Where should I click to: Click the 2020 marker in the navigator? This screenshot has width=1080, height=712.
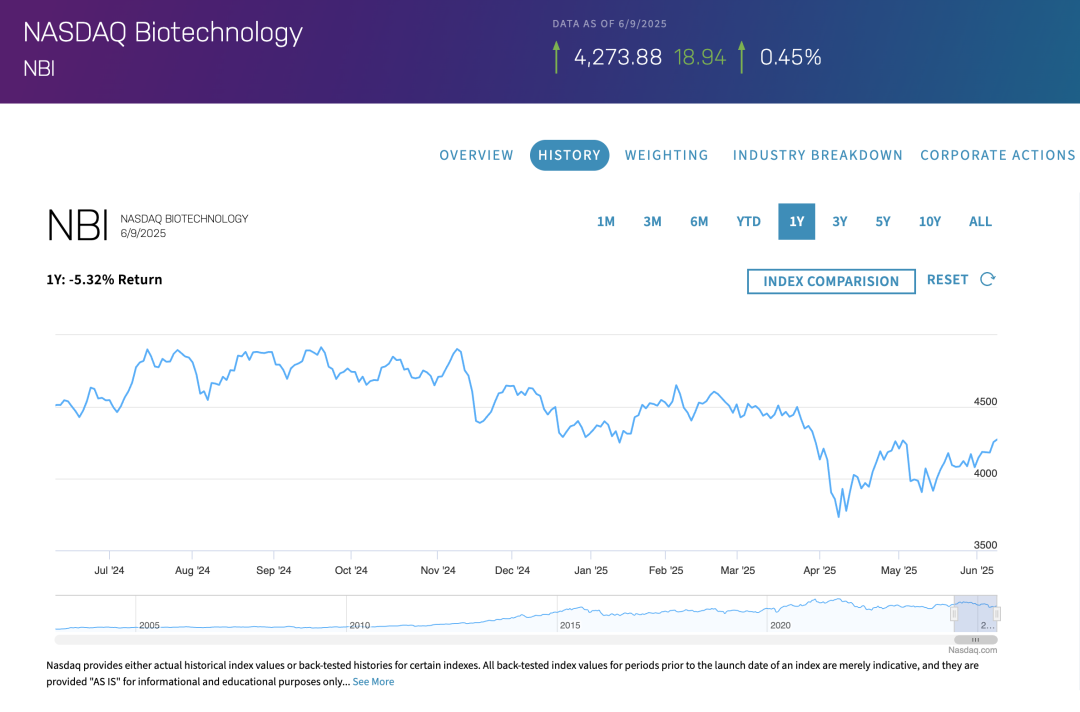tap(780, 625)
